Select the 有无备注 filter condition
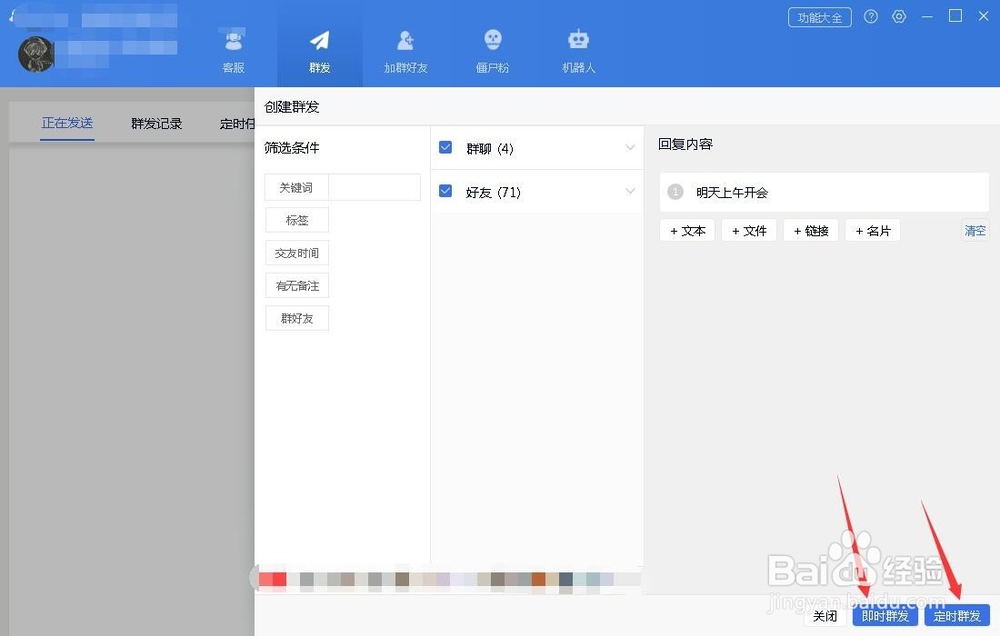 pyautogui.click(x=297, y=285)
